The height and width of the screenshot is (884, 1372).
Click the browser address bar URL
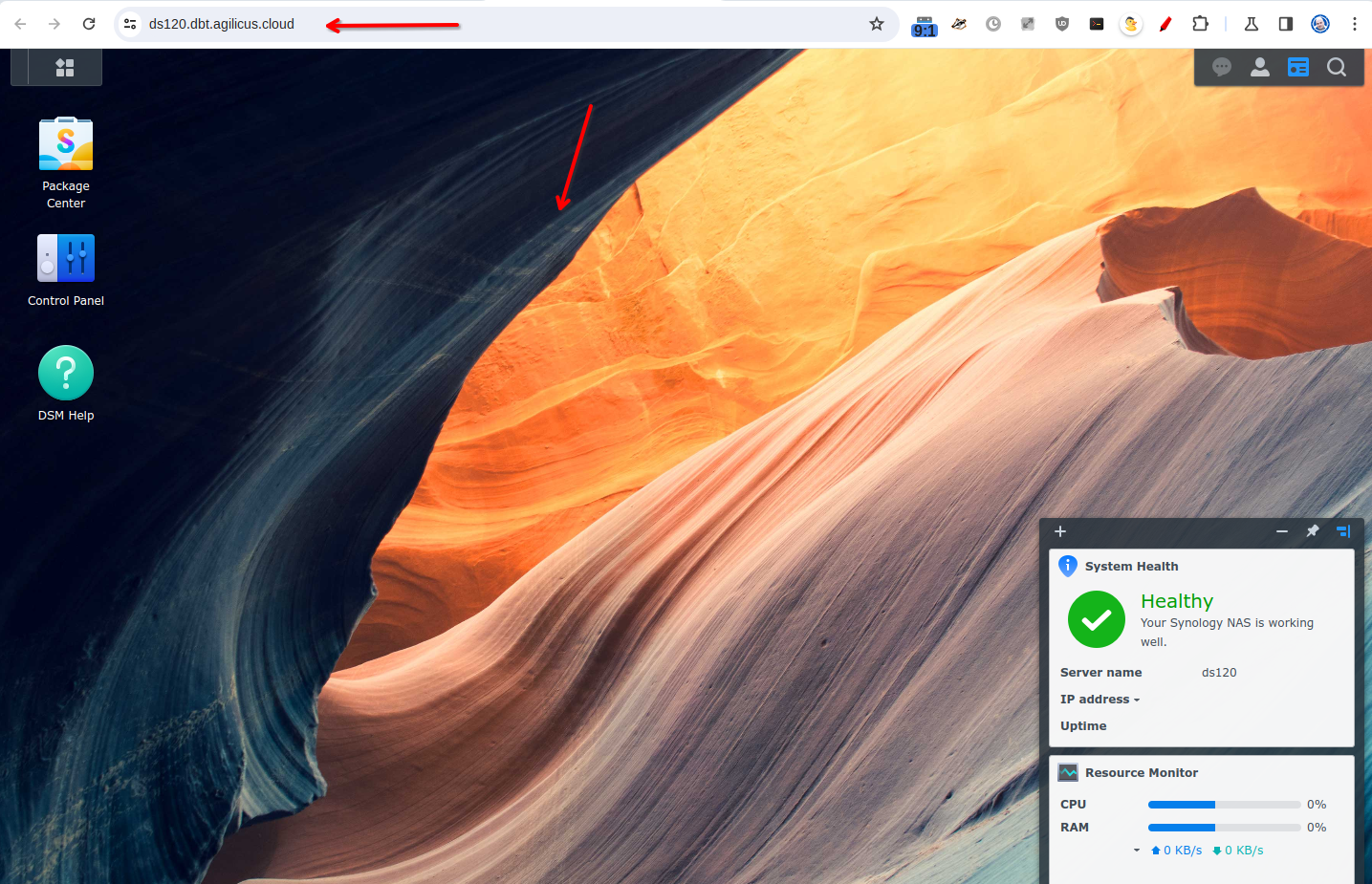click(222, 24)
